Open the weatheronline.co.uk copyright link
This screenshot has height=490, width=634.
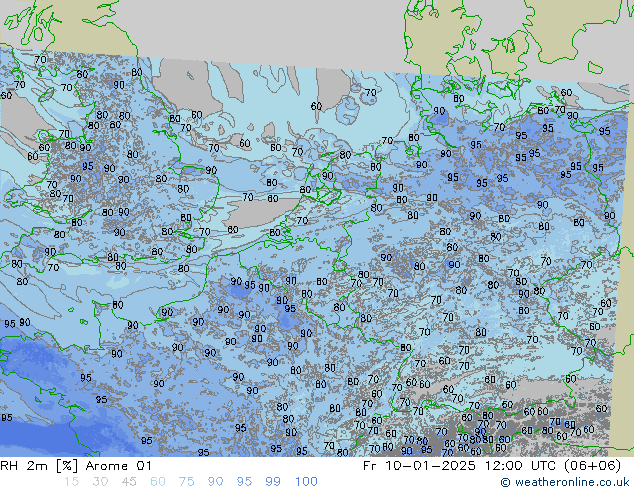(x=565, y=482)
